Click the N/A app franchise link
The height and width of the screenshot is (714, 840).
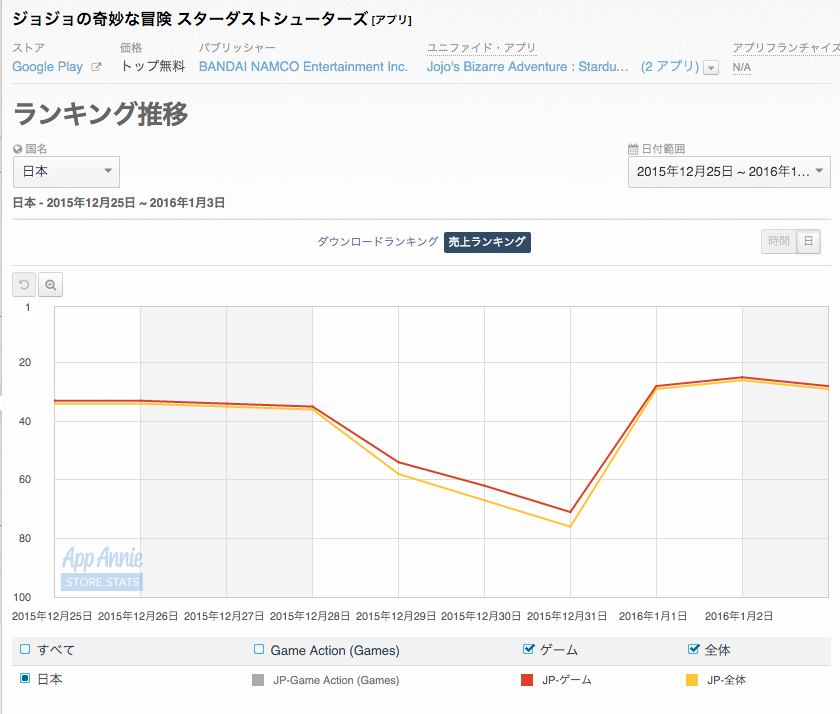(x=741, y=67)
